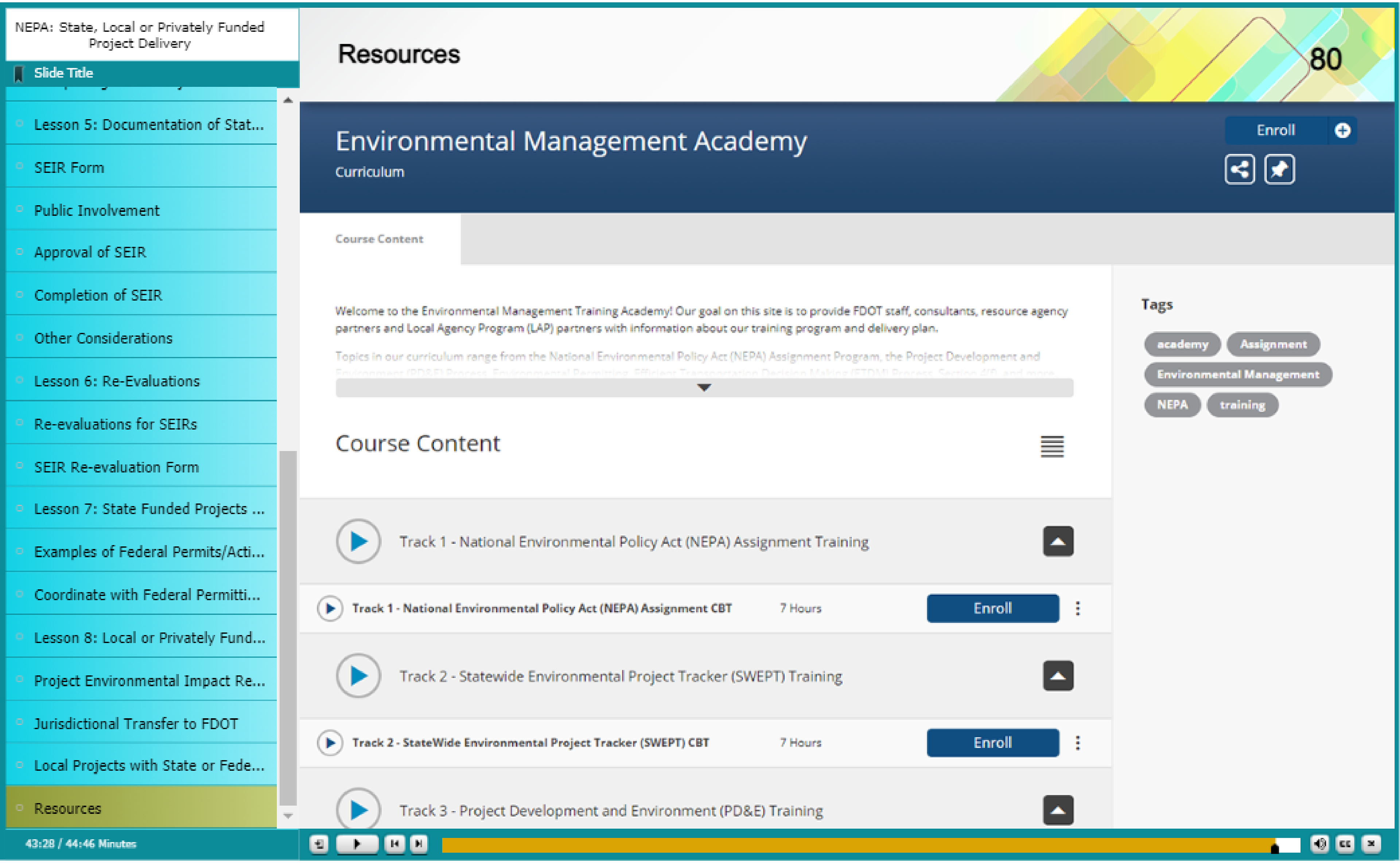Image resolution: width=1400 pixels, height=863 pixels.
Task: Open the Course Content tab
Action: click(x=380, y=239)
